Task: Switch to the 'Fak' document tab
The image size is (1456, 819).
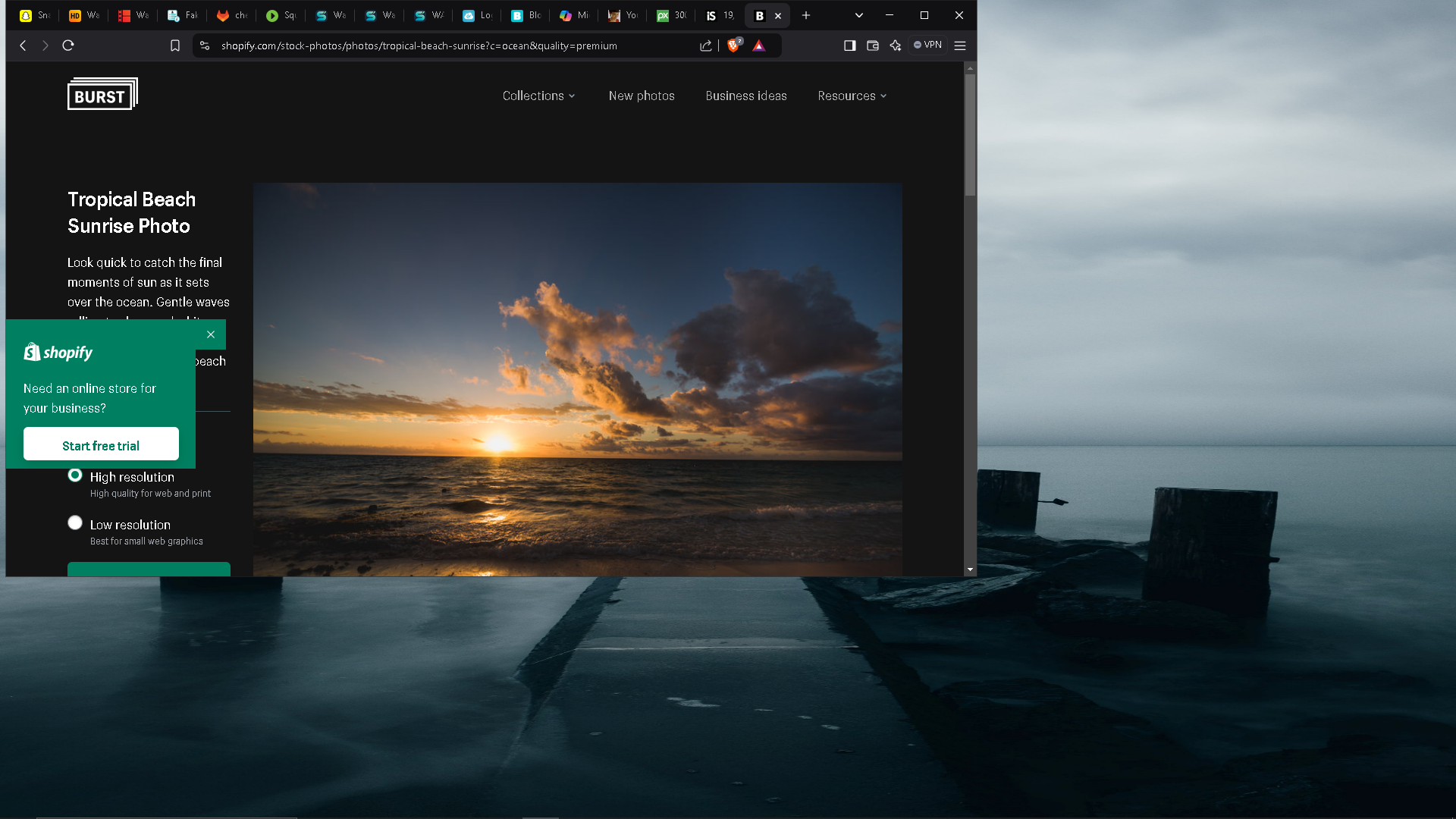Action: [x=183, y=15]
